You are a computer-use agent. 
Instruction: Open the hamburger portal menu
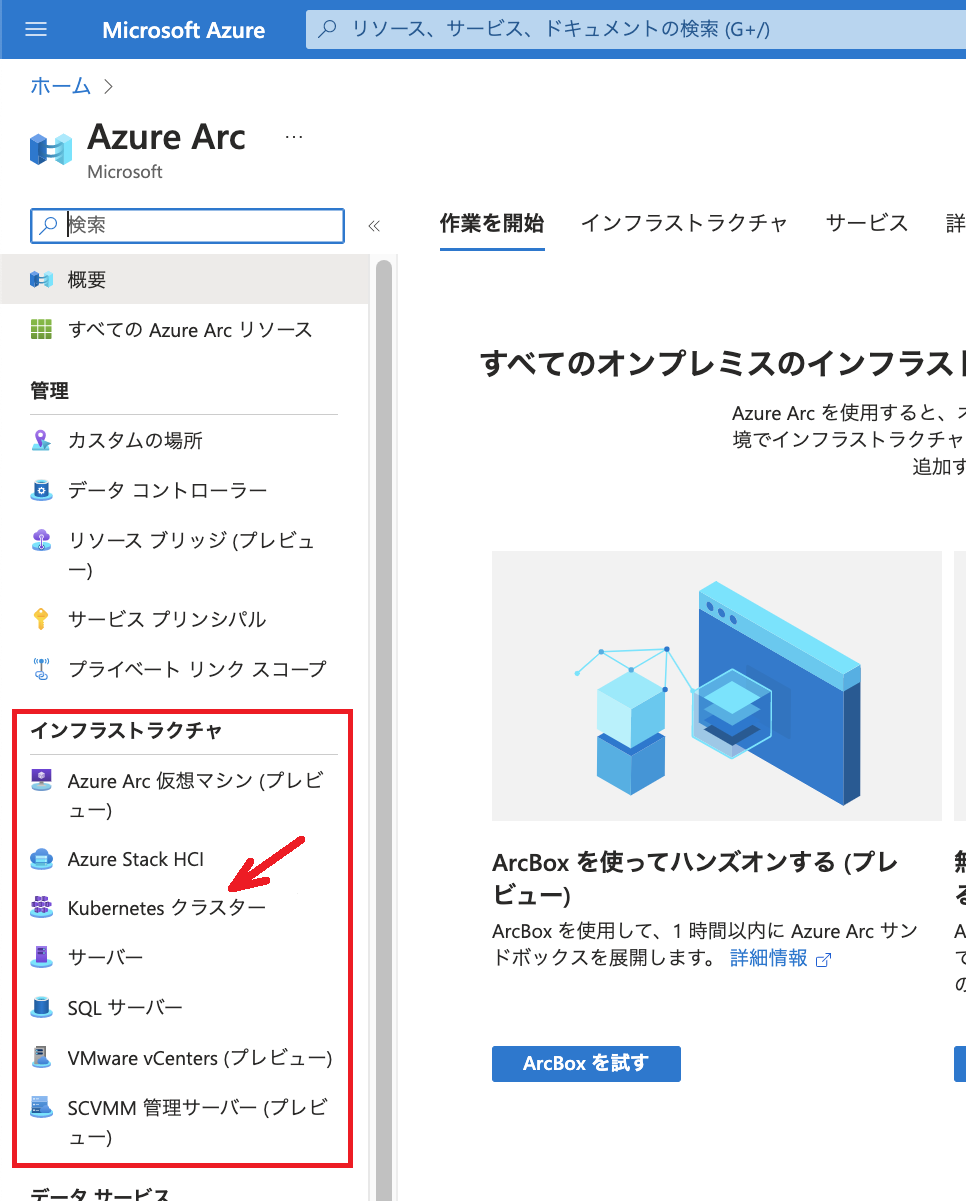(36, 30)
